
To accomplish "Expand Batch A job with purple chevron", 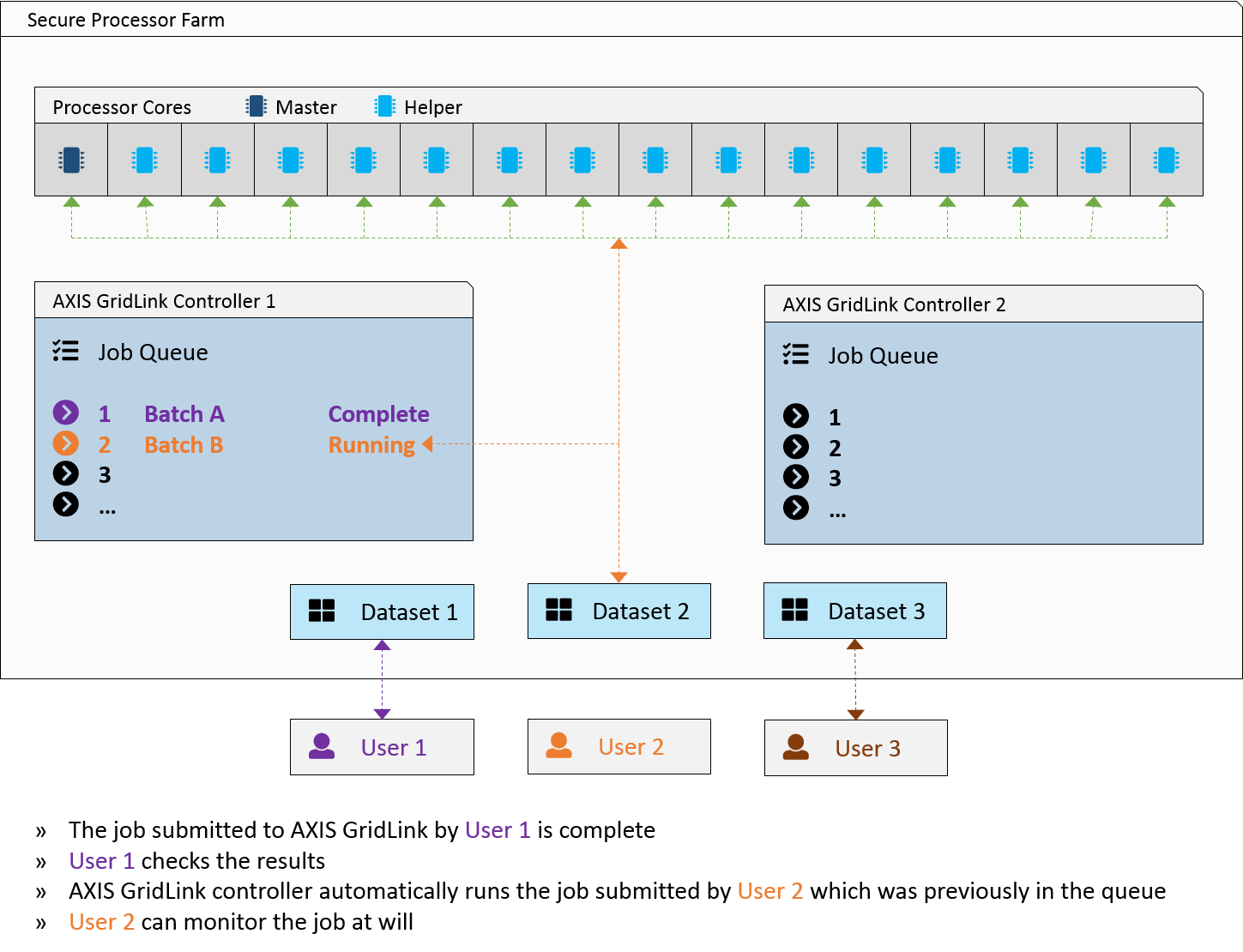I will pos(66,413).
